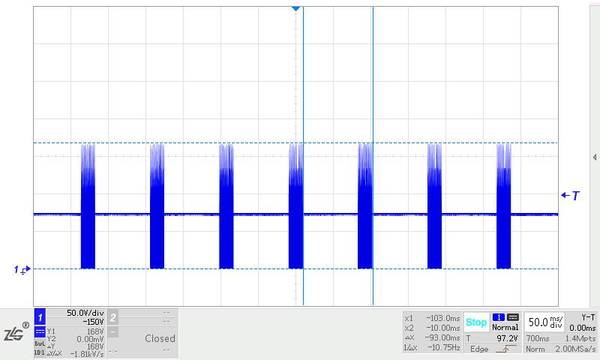The width and height of the screenshot is (600, 360).
Task: Click the X1 cursor time readout
Action: 443,318
